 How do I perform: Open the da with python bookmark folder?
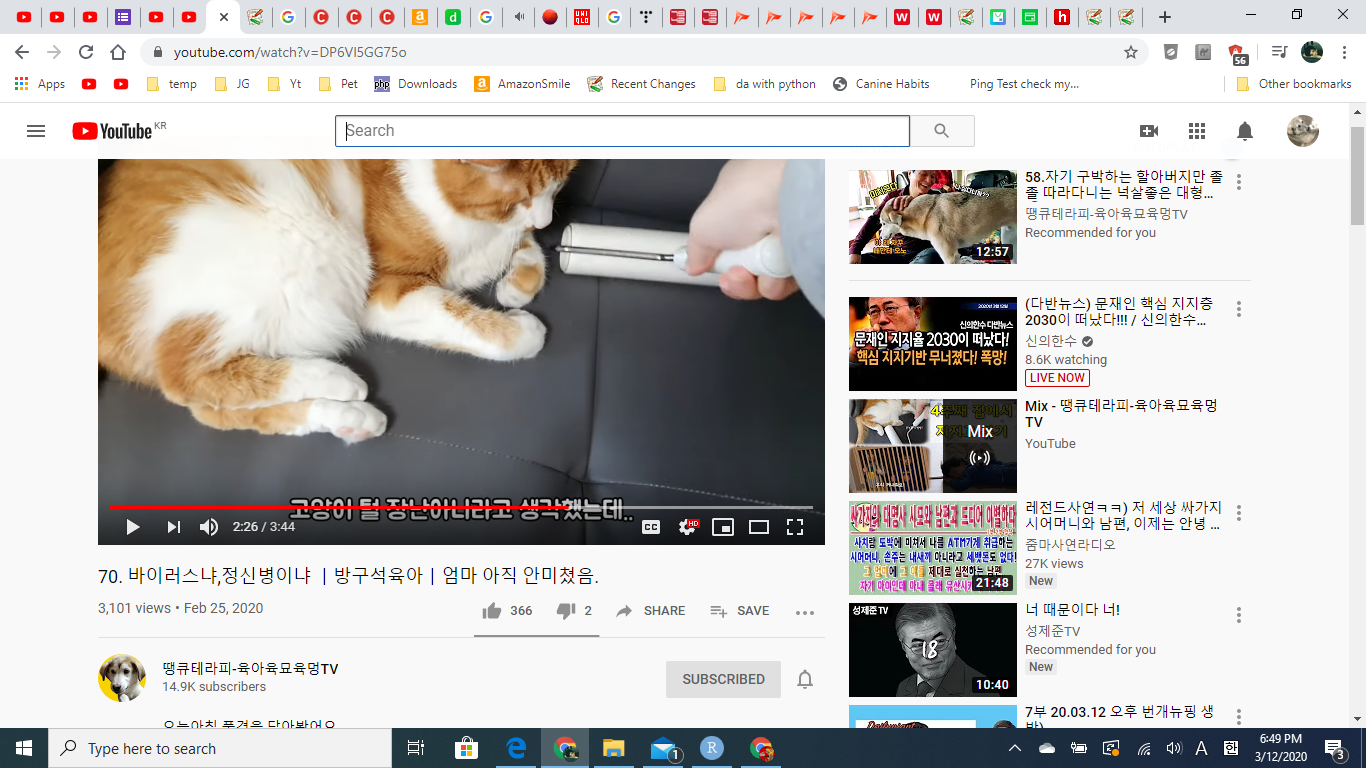pos(765,84)
